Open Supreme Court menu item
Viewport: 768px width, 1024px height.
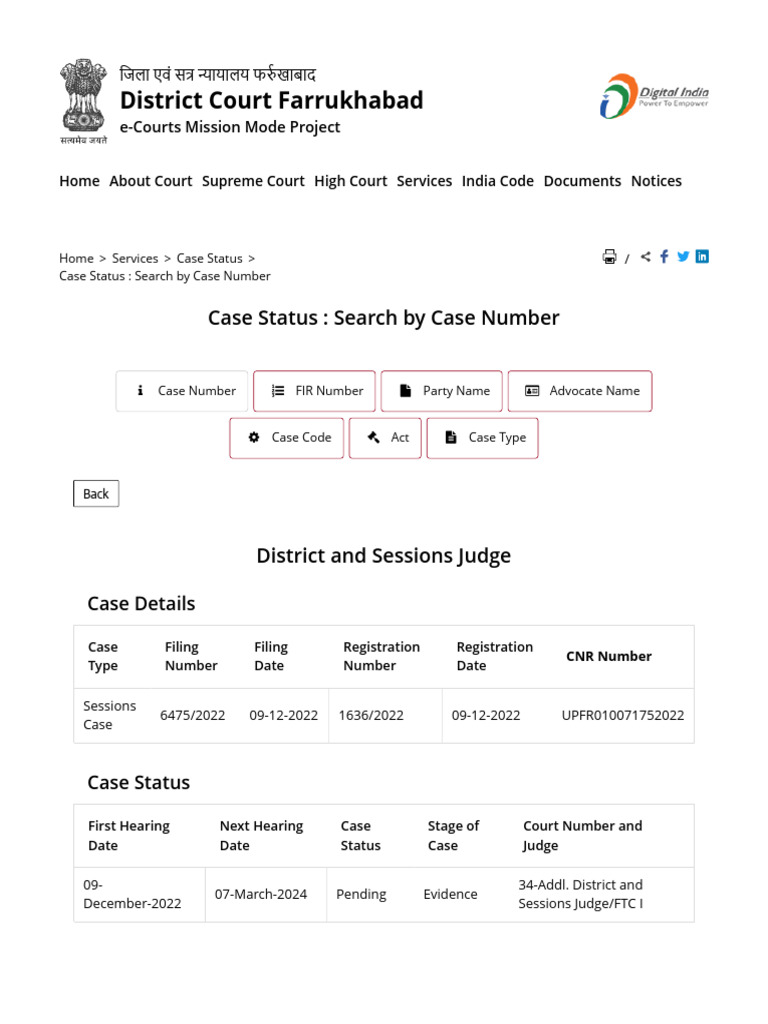coord(253,181)
